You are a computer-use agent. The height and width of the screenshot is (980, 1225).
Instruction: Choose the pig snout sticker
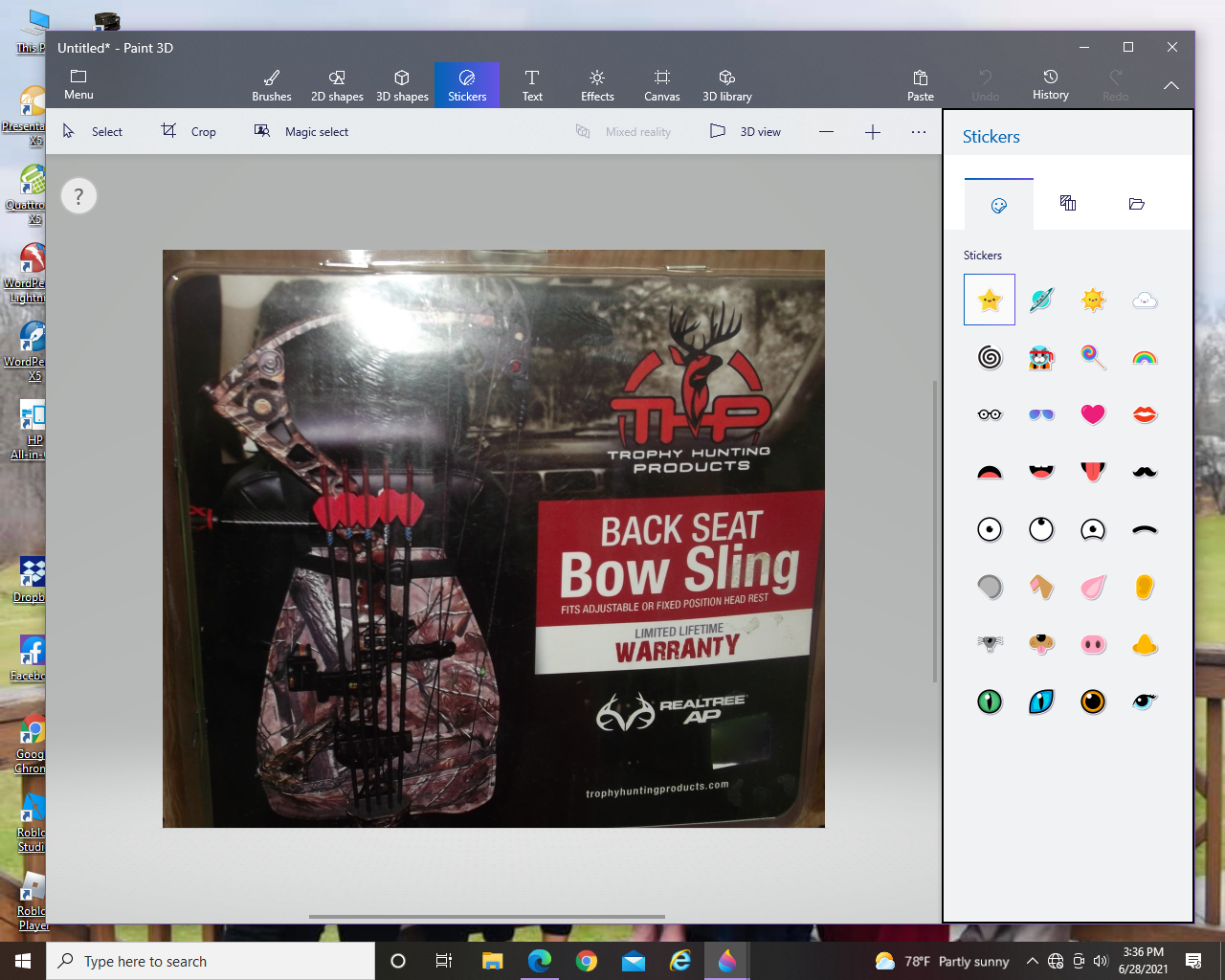tap(1093, 644)
